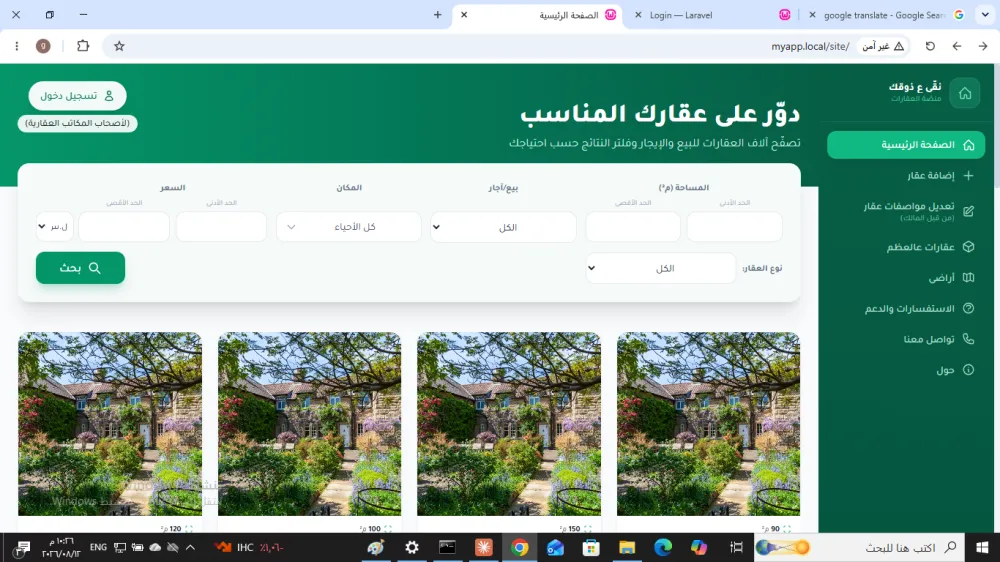Open the browser extensions puzzle icon
This screenshot has height=562, width=1000.
[83, 46]
